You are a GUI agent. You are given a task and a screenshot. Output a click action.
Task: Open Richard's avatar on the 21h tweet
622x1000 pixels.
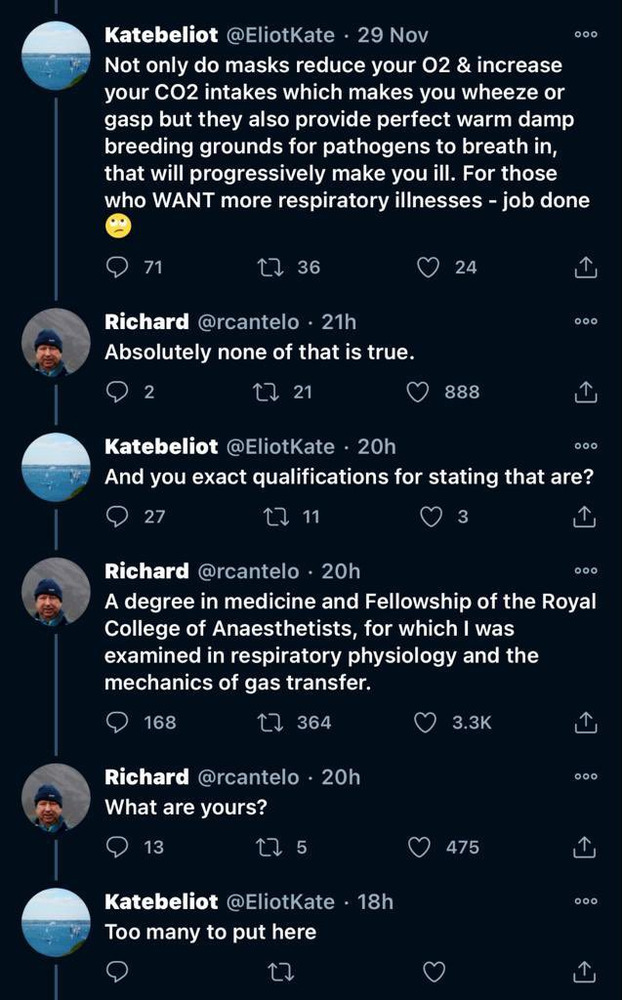click(57, 343)
